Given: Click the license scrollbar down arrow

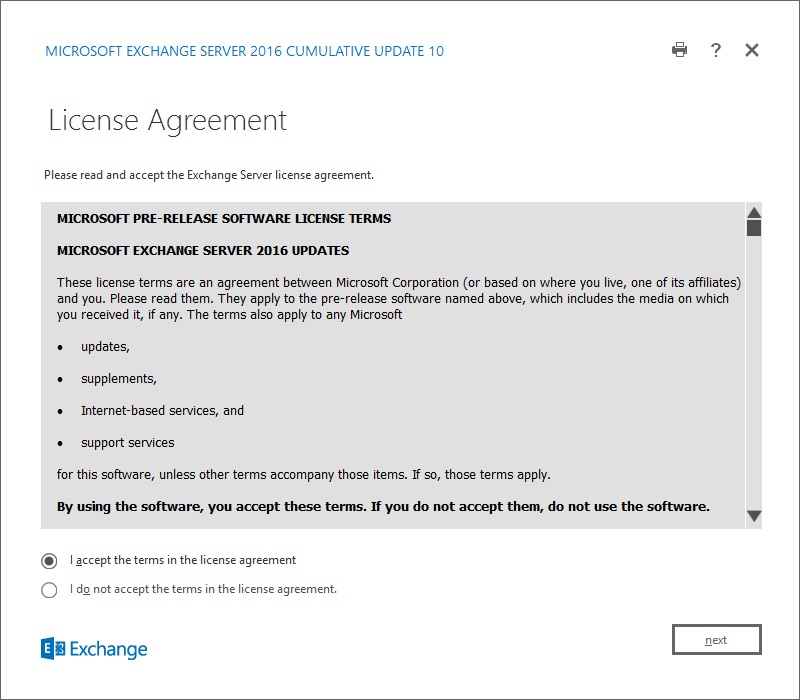Looking at the screenshot, I should click(x=754, y=516).
